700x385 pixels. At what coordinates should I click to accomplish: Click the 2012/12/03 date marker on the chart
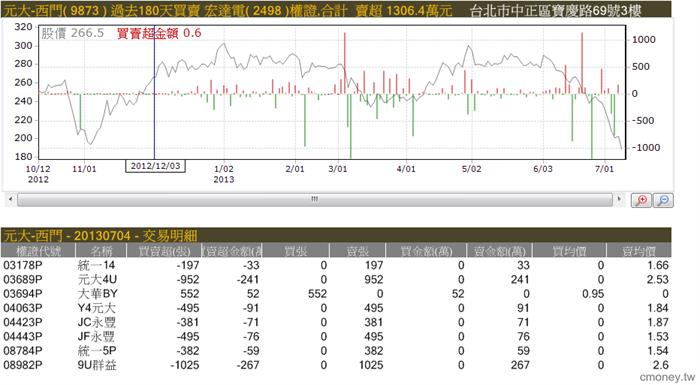155,166
